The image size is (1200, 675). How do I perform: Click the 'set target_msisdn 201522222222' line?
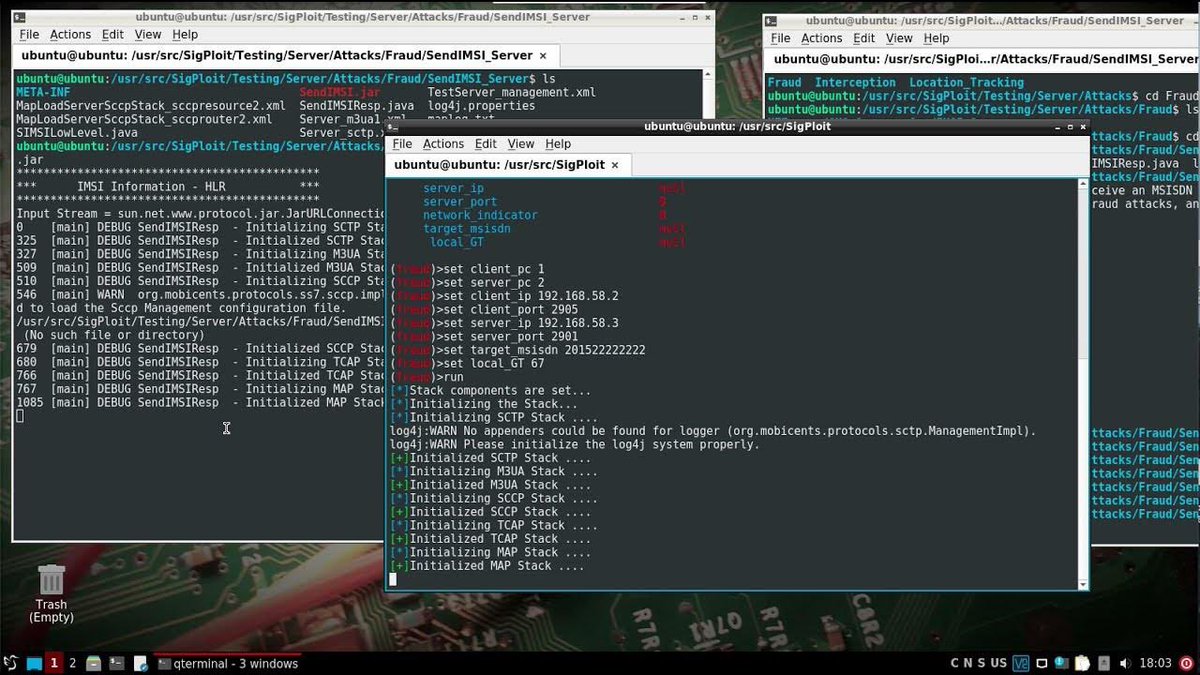[x=517, y=350]
